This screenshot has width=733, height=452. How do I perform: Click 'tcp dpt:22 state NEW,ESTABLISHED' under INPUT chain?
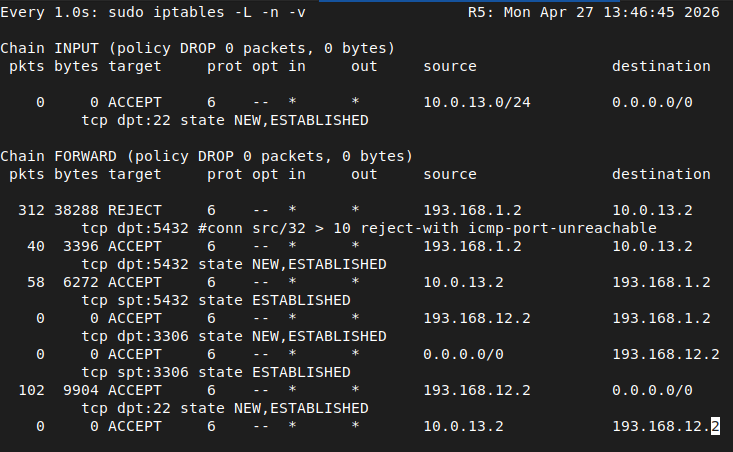click(225, 121)
